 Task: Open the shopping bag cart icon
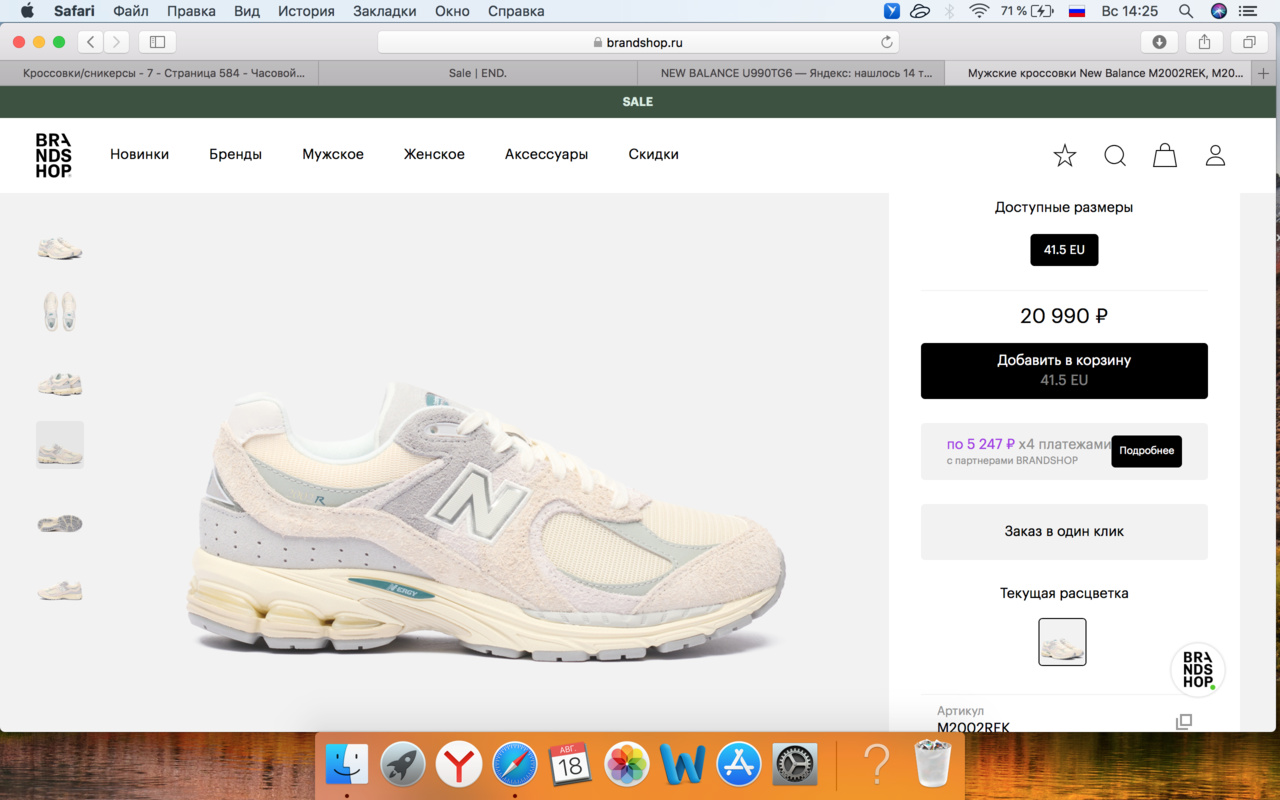click(x=1165, y=155)
